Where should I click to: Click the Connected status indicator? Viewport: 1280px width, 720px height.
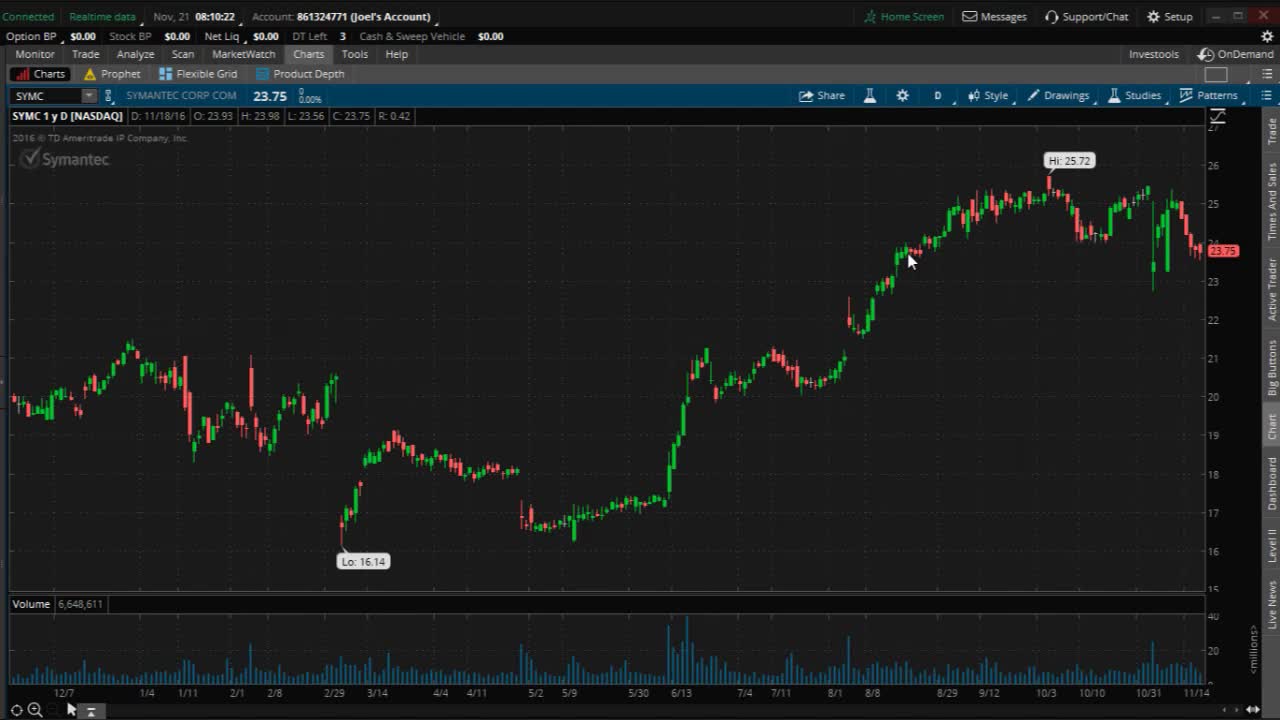click(x=28, y=17)
